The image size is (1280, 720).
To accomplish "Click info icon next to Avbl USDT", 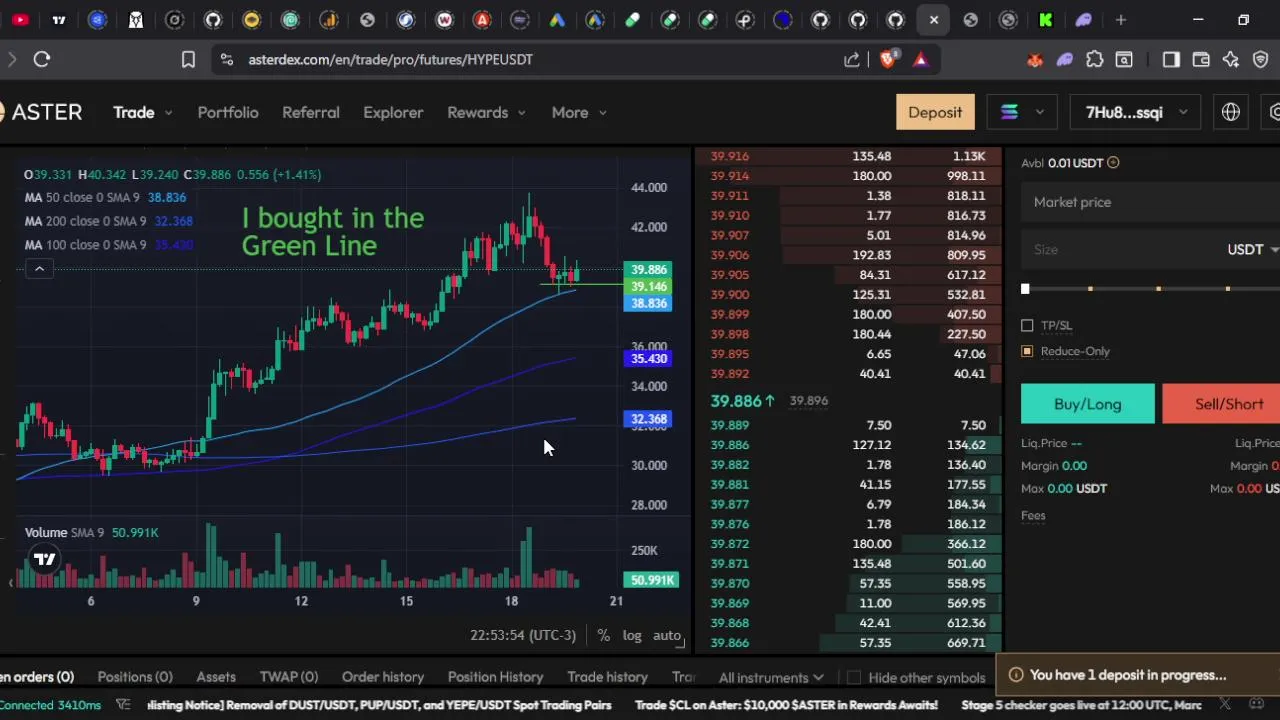I will tap(1113, 162).
